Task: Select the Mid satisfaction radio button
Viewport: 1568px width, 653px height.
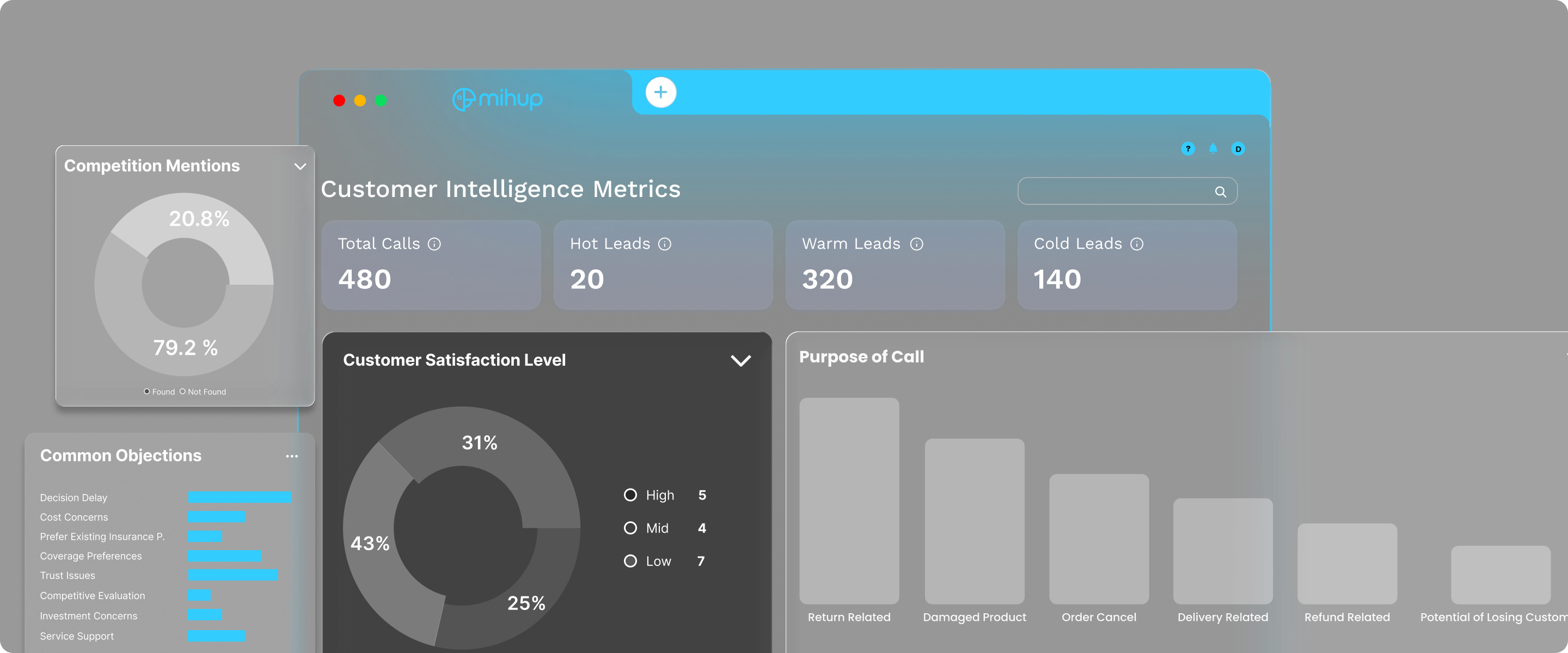Action: pos(630,528)
